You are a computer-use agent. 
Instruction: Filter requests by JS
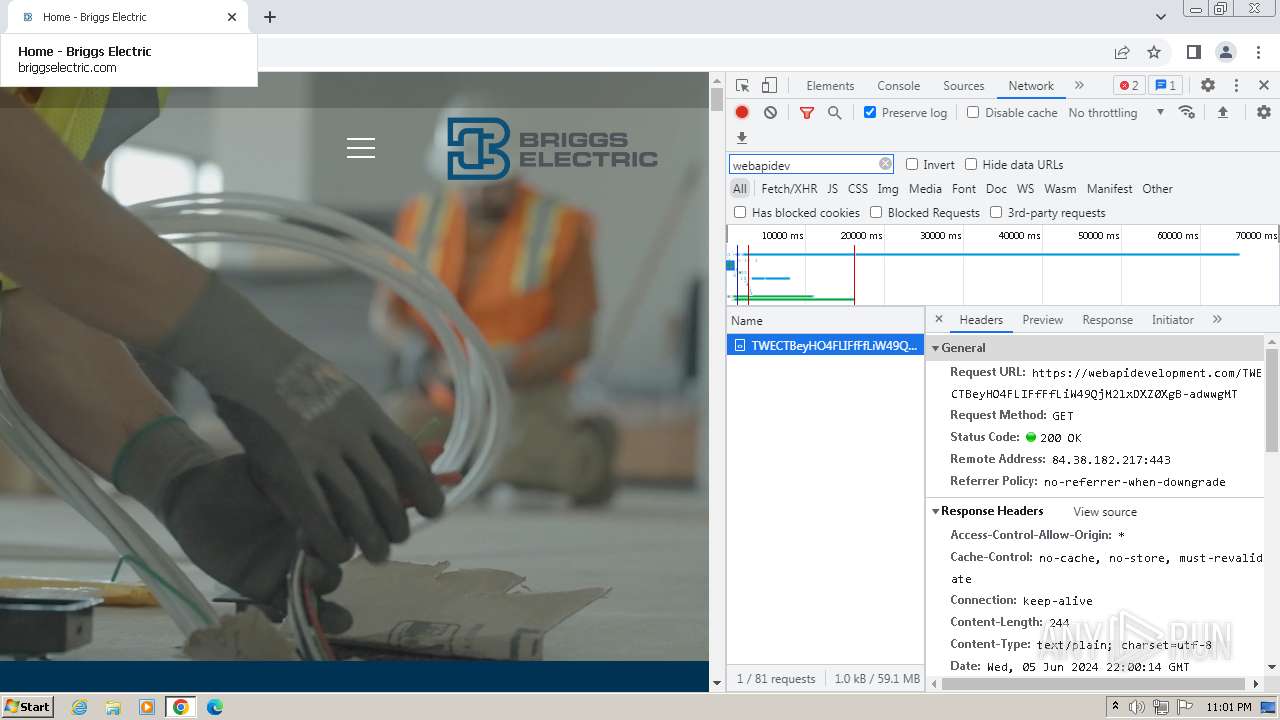(x=832, y=189)
